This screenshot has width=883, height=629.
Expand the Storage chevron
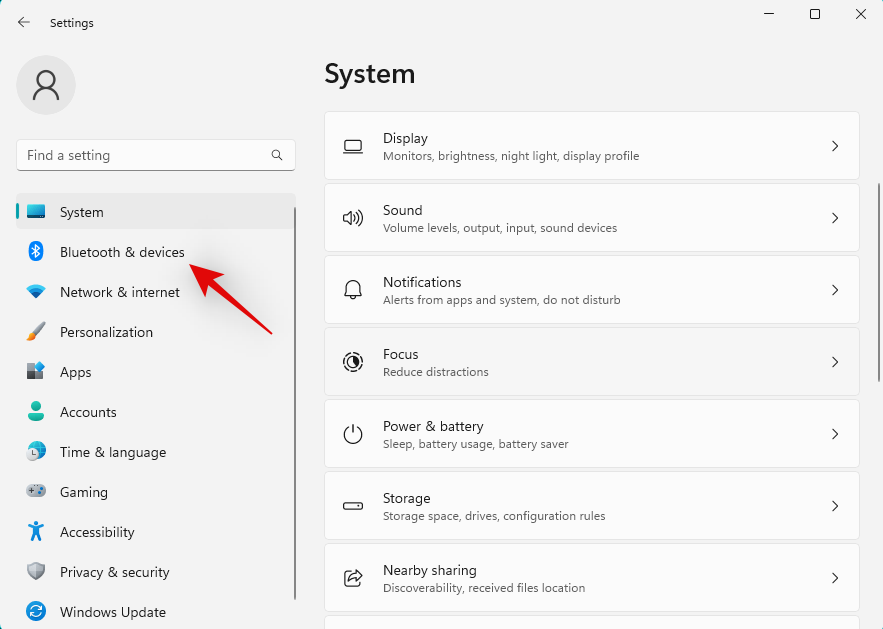tap(835, 506)
